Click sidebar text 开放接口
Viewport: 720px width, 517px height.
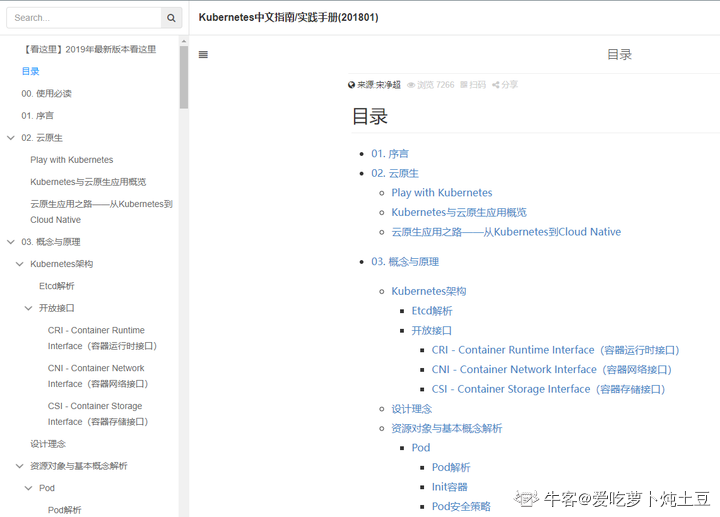[x=56, y=308]
